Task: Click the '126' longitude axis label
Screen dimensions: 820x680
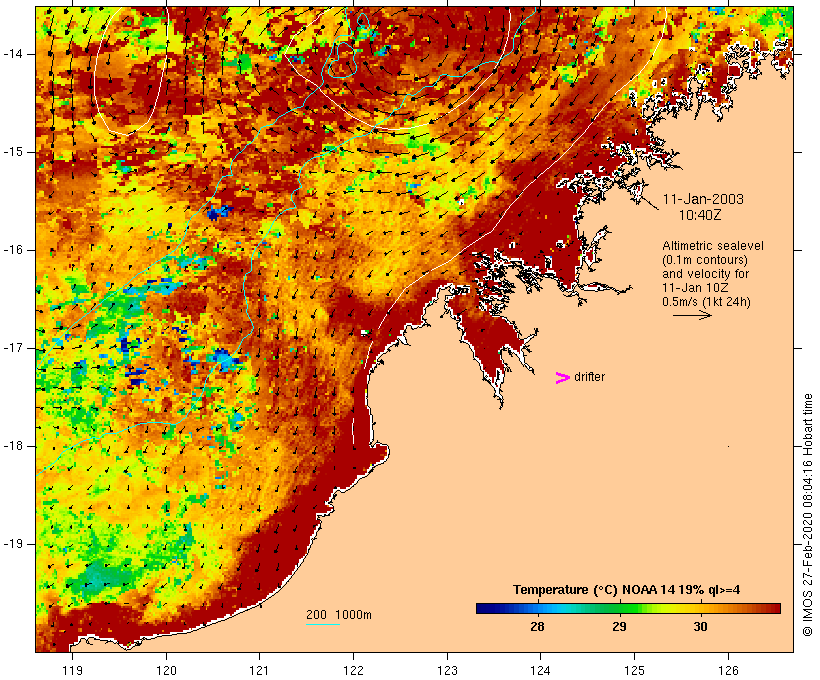Action: 728,670
